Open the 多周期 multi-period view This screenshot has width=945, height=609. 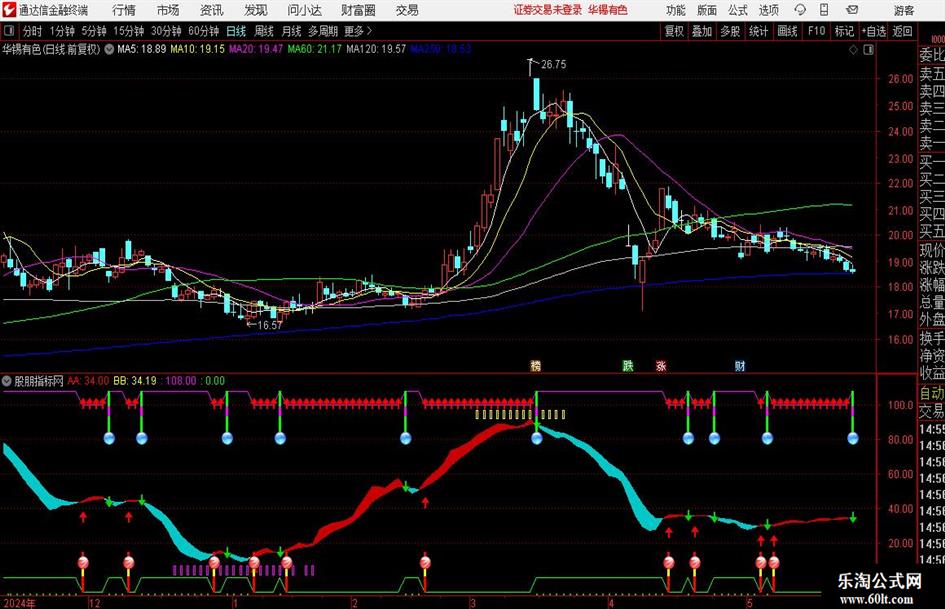(x=323, y=31)
